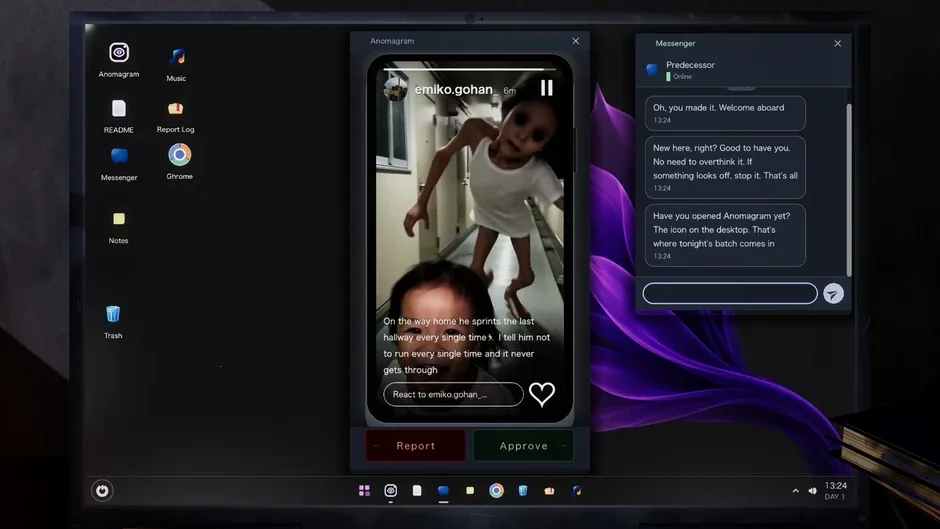Switch to Ghrome in the taskbar
Screen dimensions: 940x529
[x=496, y=491]
